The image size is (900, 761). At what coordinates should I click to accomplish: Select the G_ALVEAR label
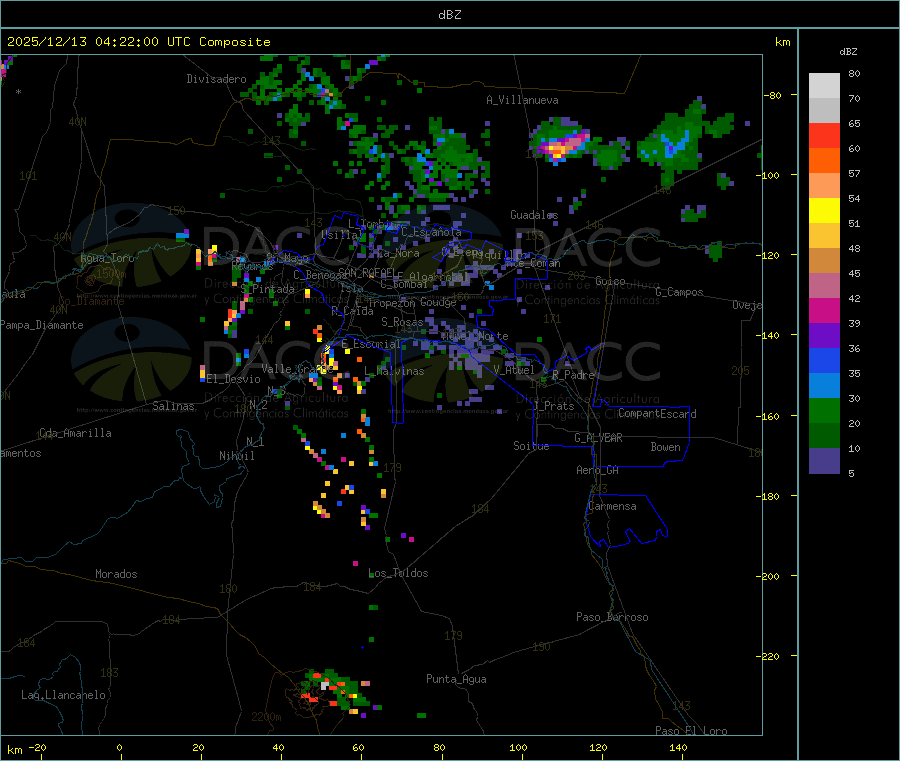(598, 438)
